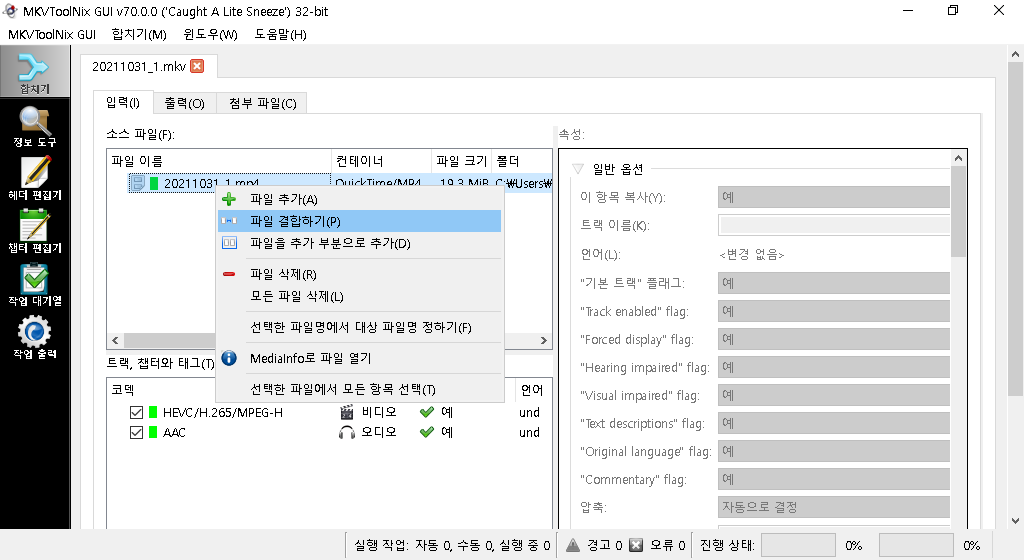Open the 작업 출력 job output
1024x560 pixels.
[x=35, y=337]
